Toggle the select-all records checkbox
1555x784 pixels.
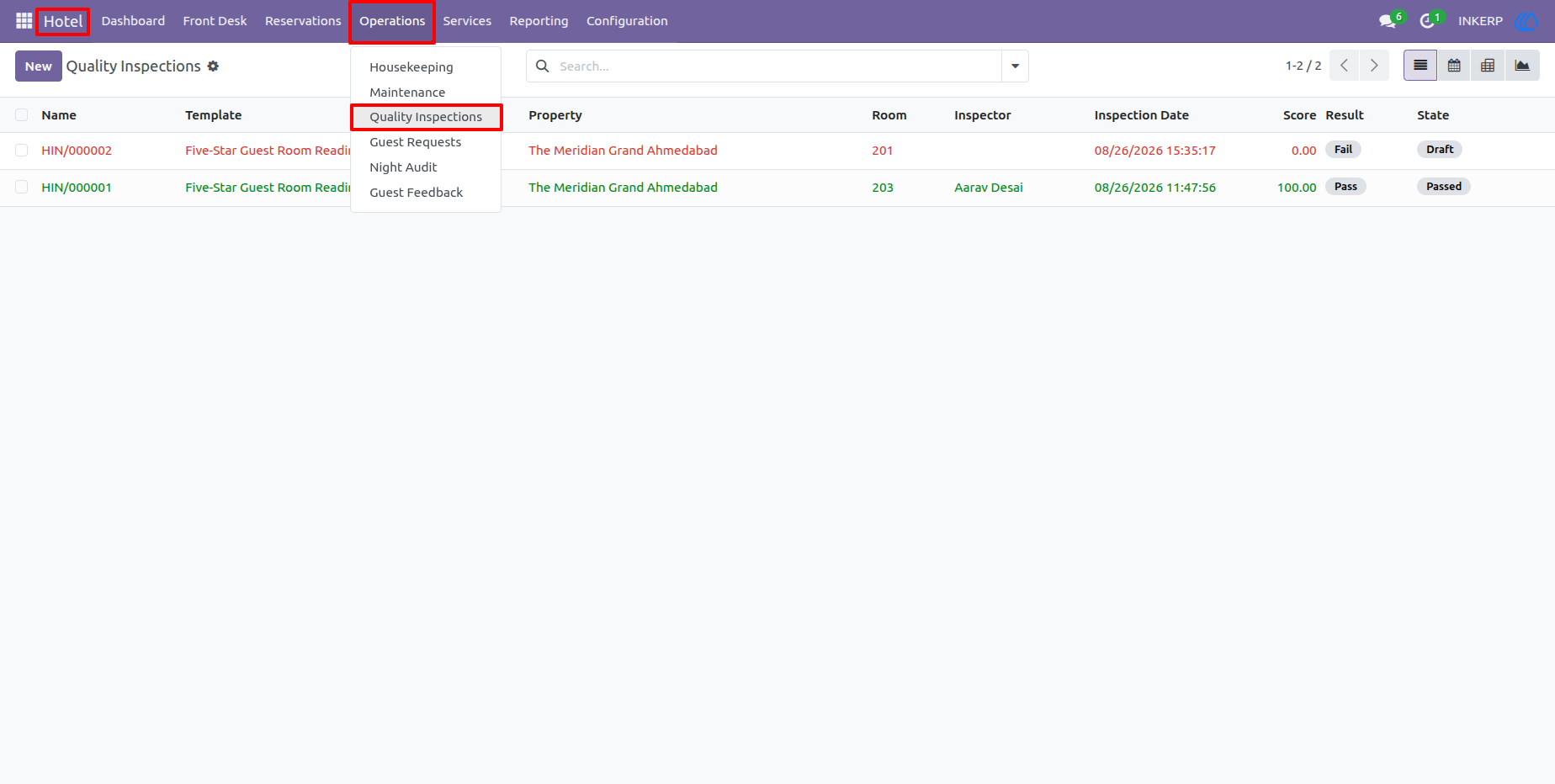(22, 115)
